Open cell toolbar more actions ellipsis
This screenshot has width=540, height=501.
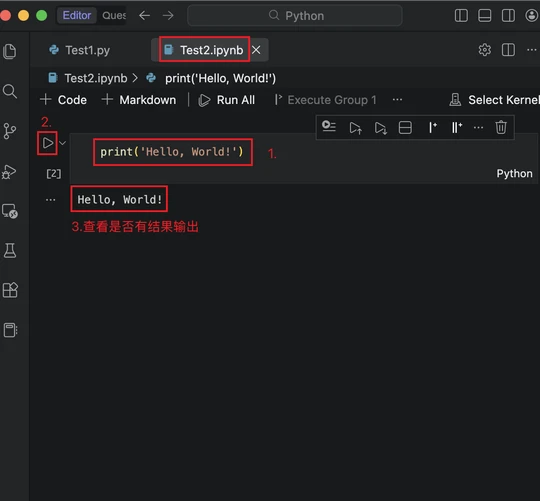tap(478, 128)
